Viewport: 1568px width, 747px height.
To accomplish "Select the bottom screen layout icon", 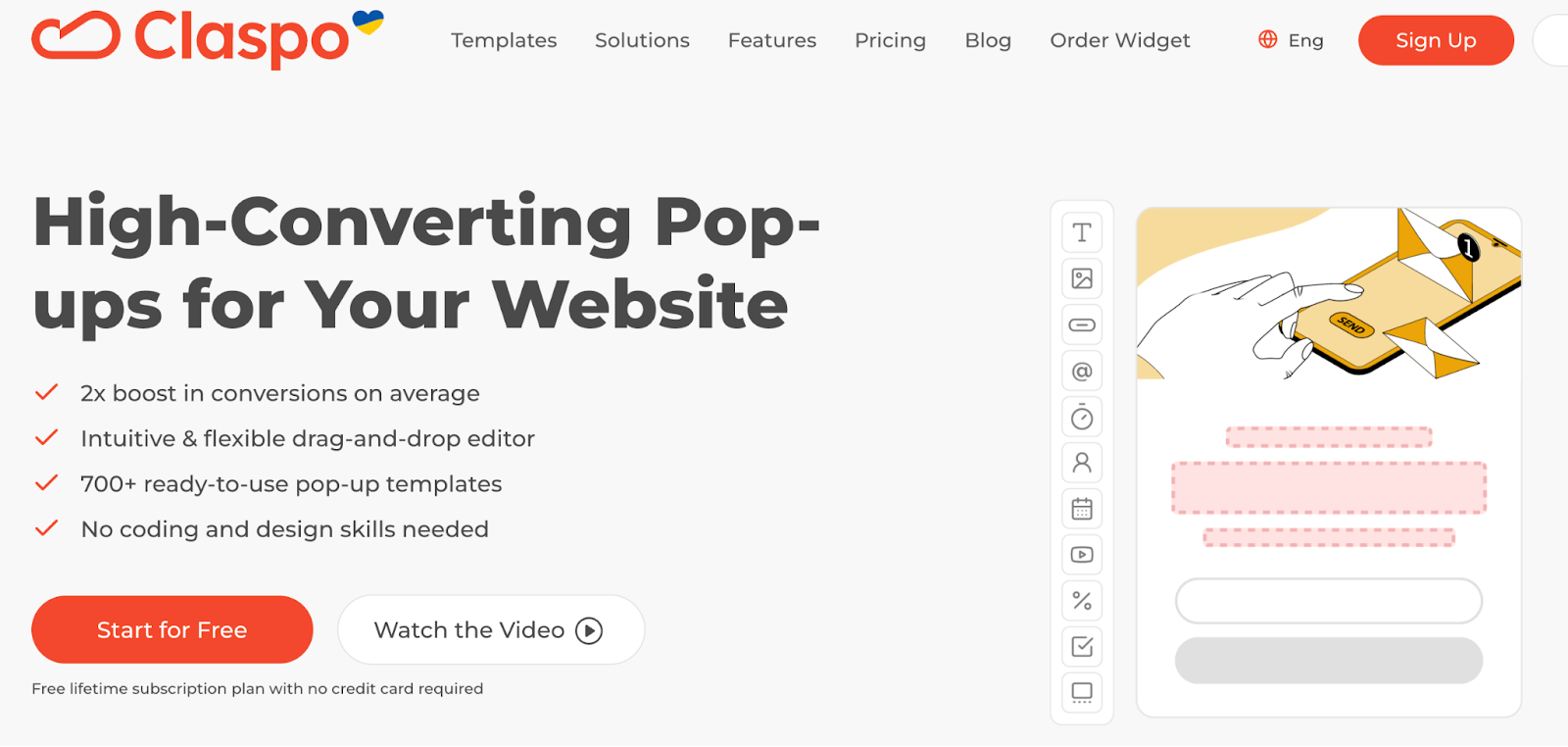I will 1082,693.
